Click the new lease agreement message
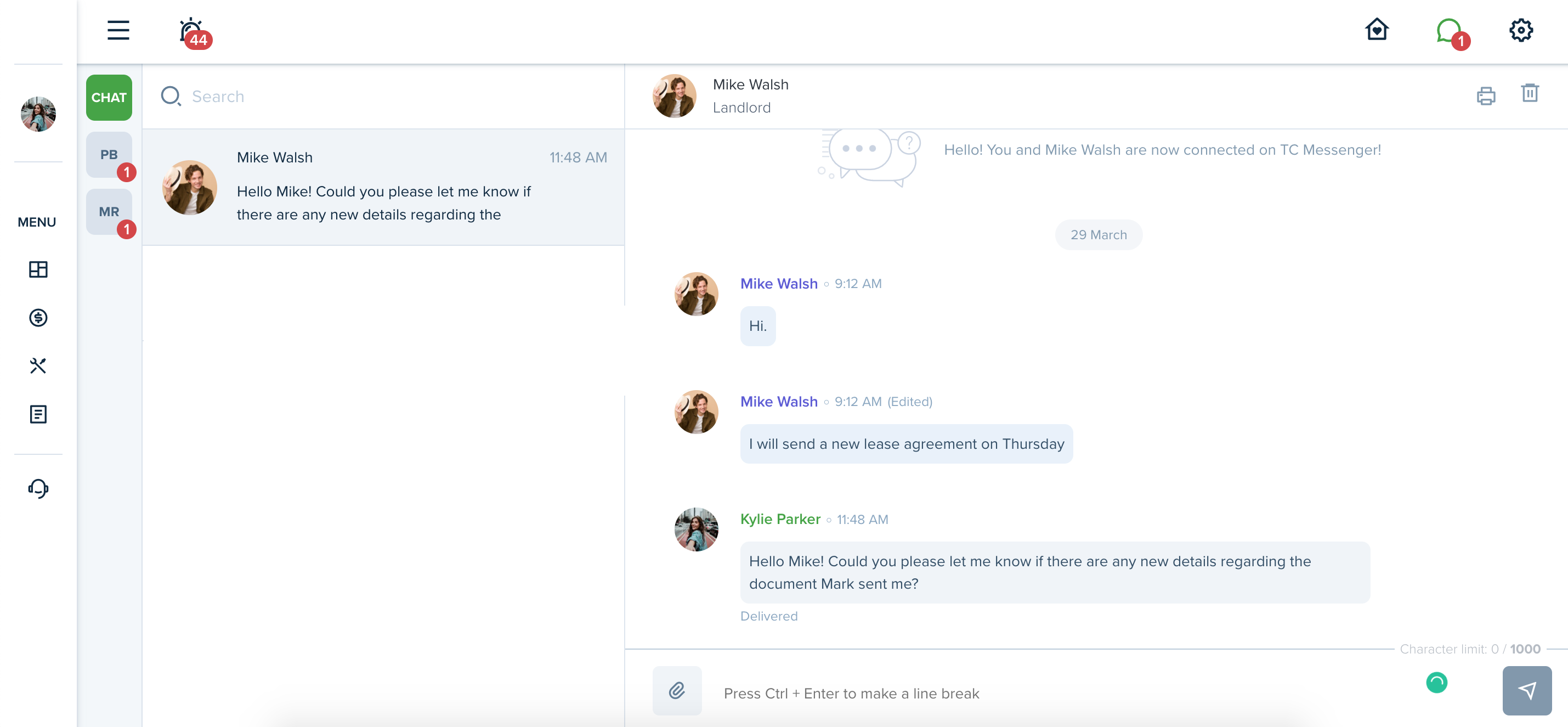 tap(905, 444)
